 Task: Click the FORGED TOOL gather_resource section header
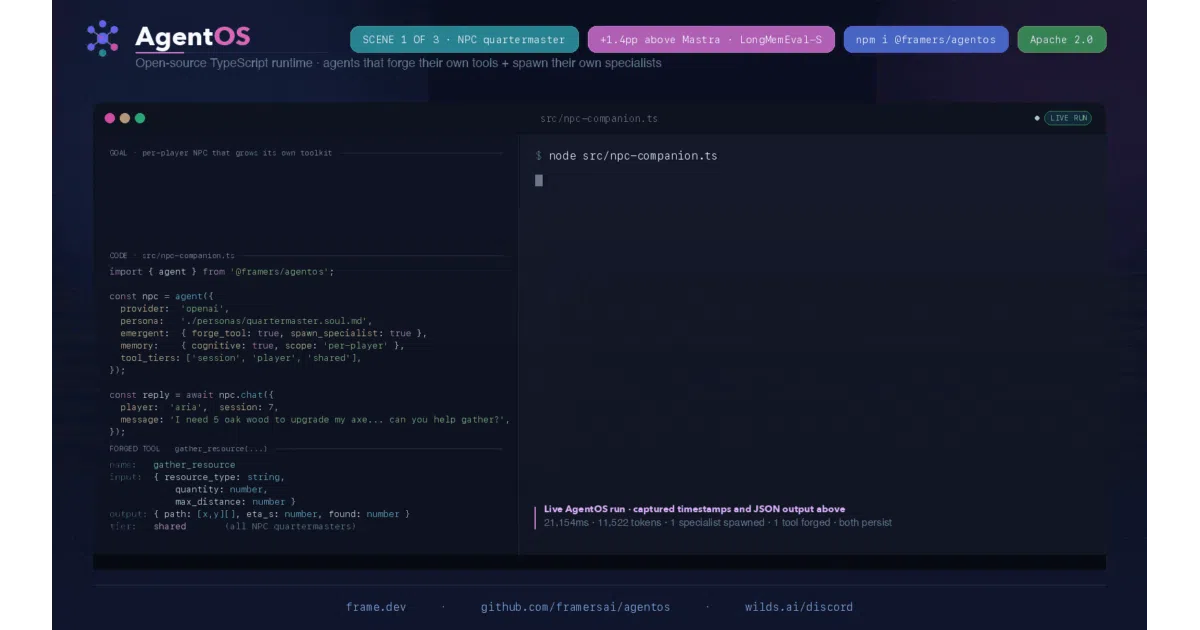(188, 449)
